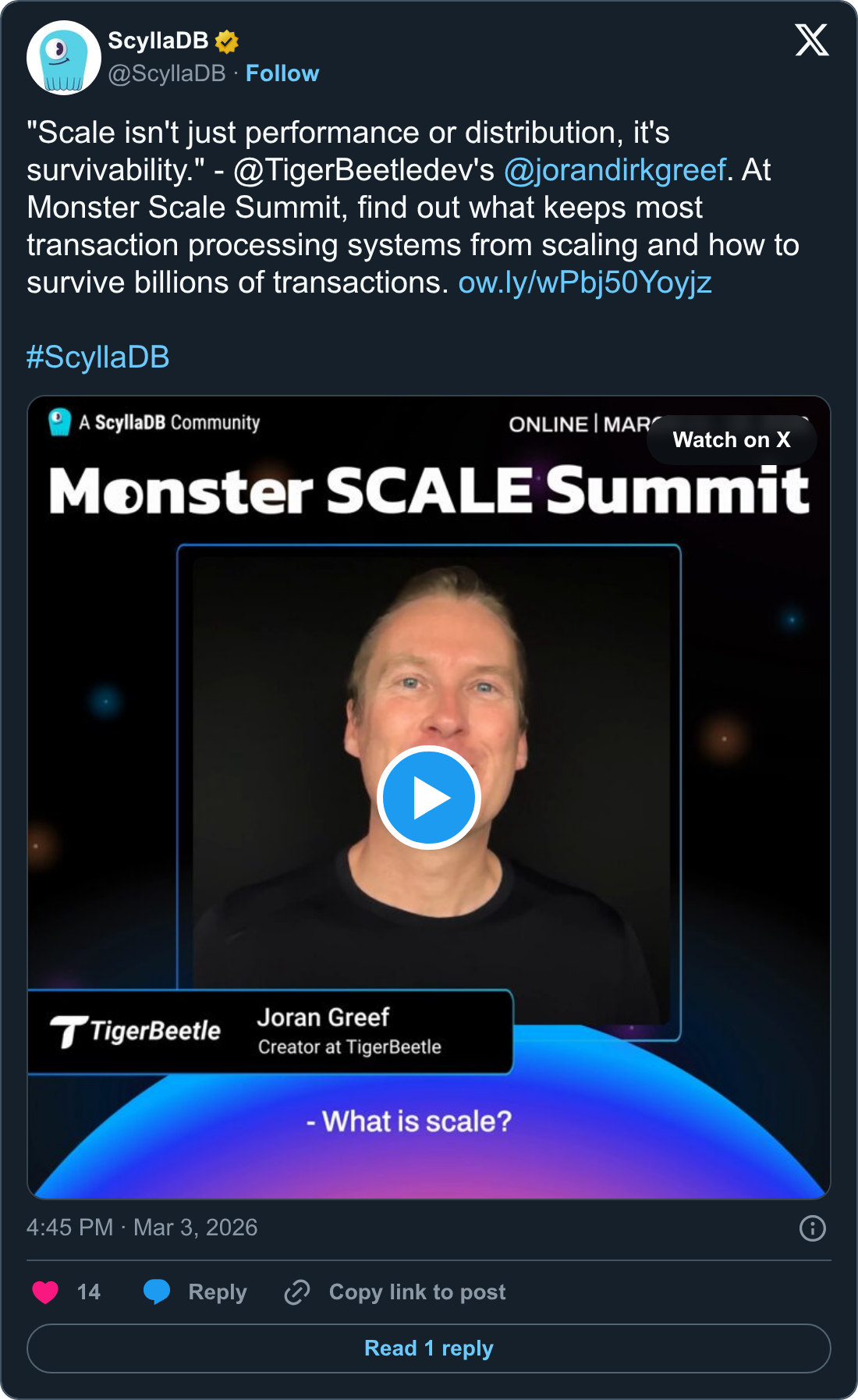Screen dimensions: 858x1400
Task: Click the Read 1 reply button
Action: click(x=429, y=1348)
